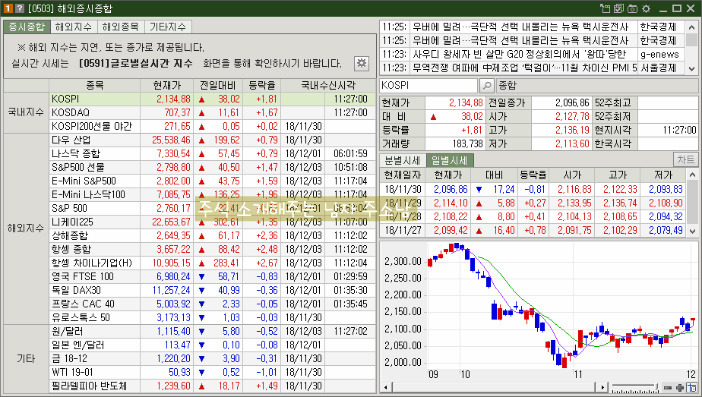Switch to the 해외지수 tab
The image size is (702, 397).
pos(73,27)
